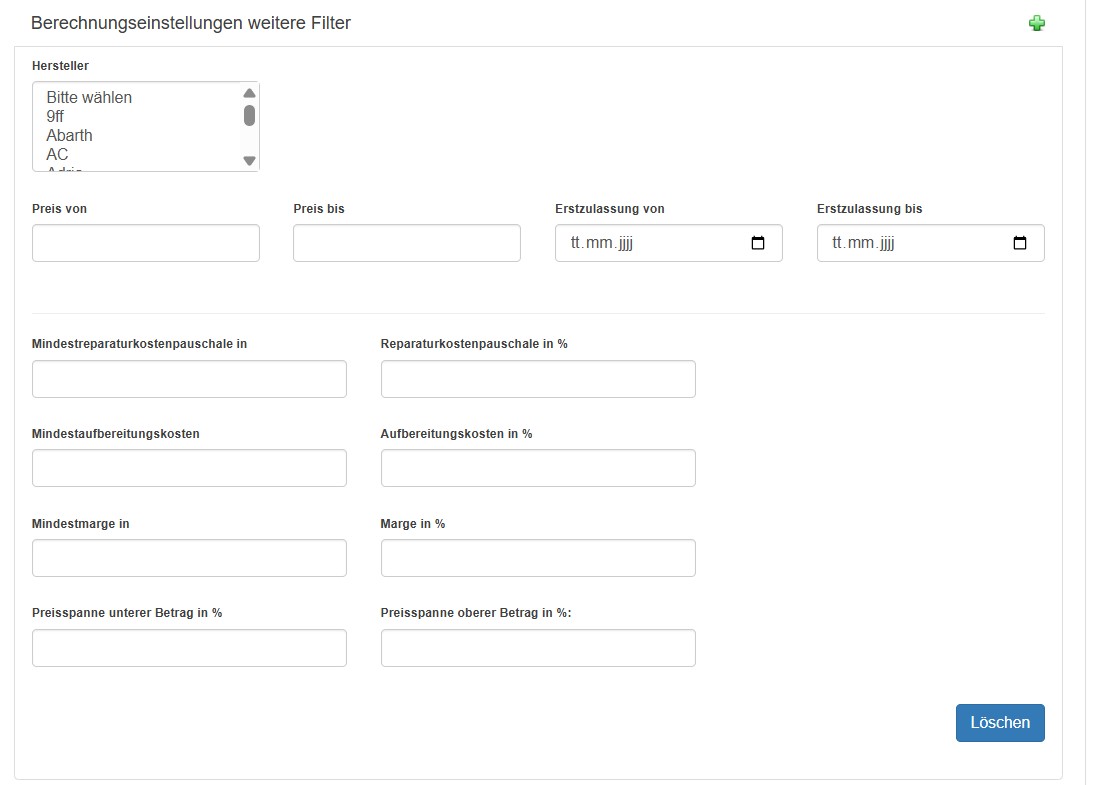Focus the Mindestreparaturkostenpauschale input
This screenshot has width=1093, height=785.
189,379
